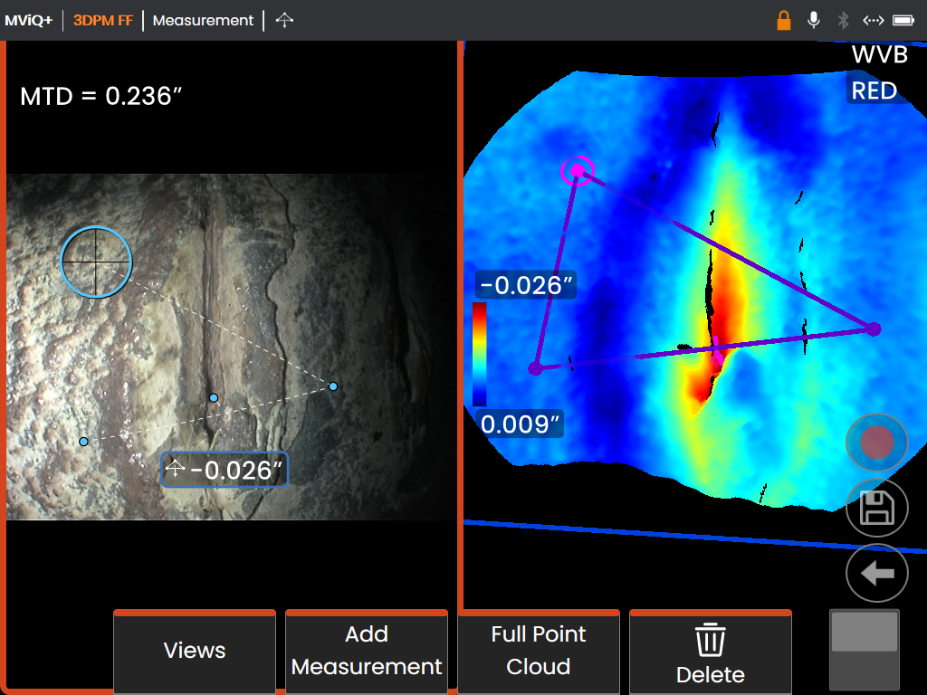The width and height of the screenshot is (927, 695).
Task: Delete the measurement with trash button
Action: point(711,651)
